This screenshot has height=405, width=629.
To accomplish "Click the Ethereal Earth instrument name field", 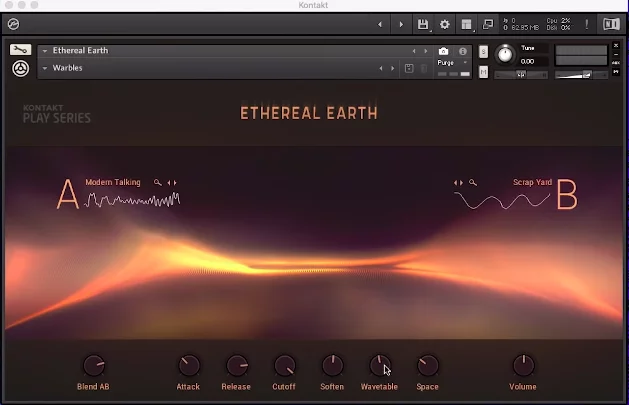I will point(80,51).
